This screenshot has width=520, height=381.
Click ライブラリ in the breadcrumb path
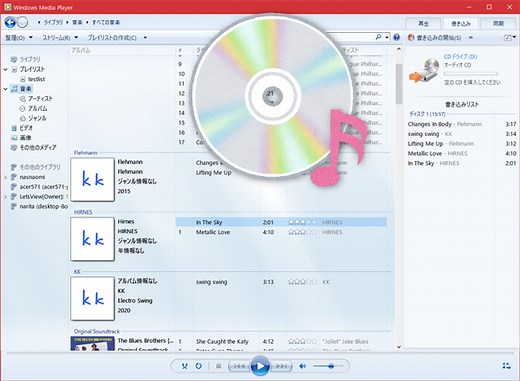pos(53,22)
